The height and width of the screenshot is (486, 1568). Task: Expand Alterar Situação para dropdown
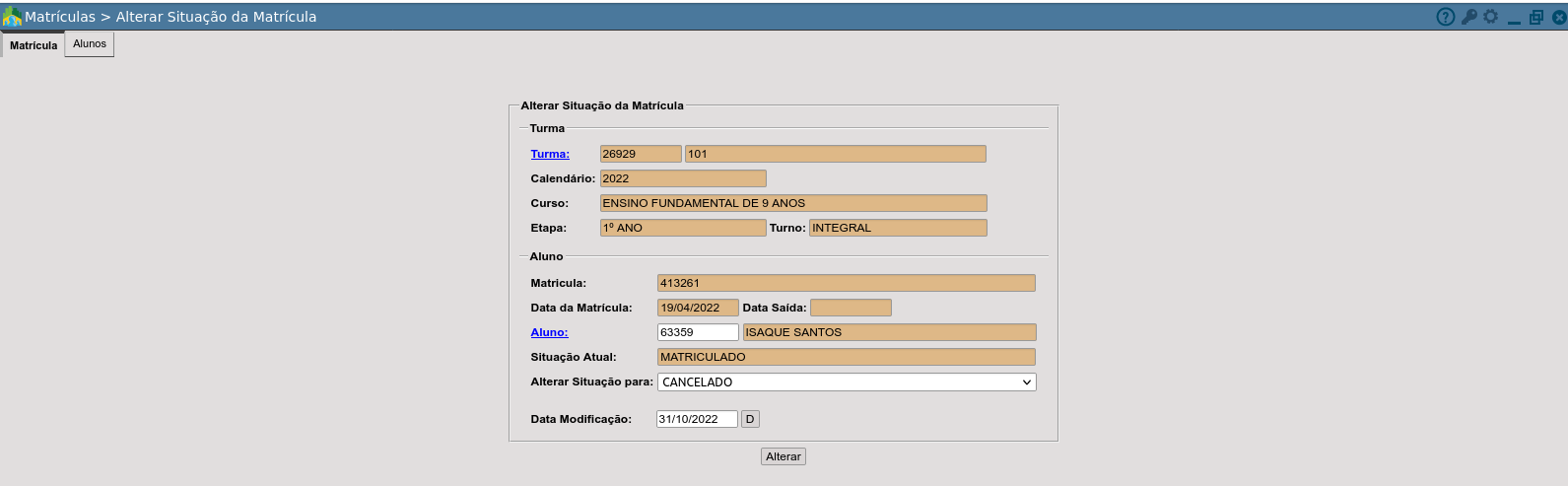pos(847,382)
